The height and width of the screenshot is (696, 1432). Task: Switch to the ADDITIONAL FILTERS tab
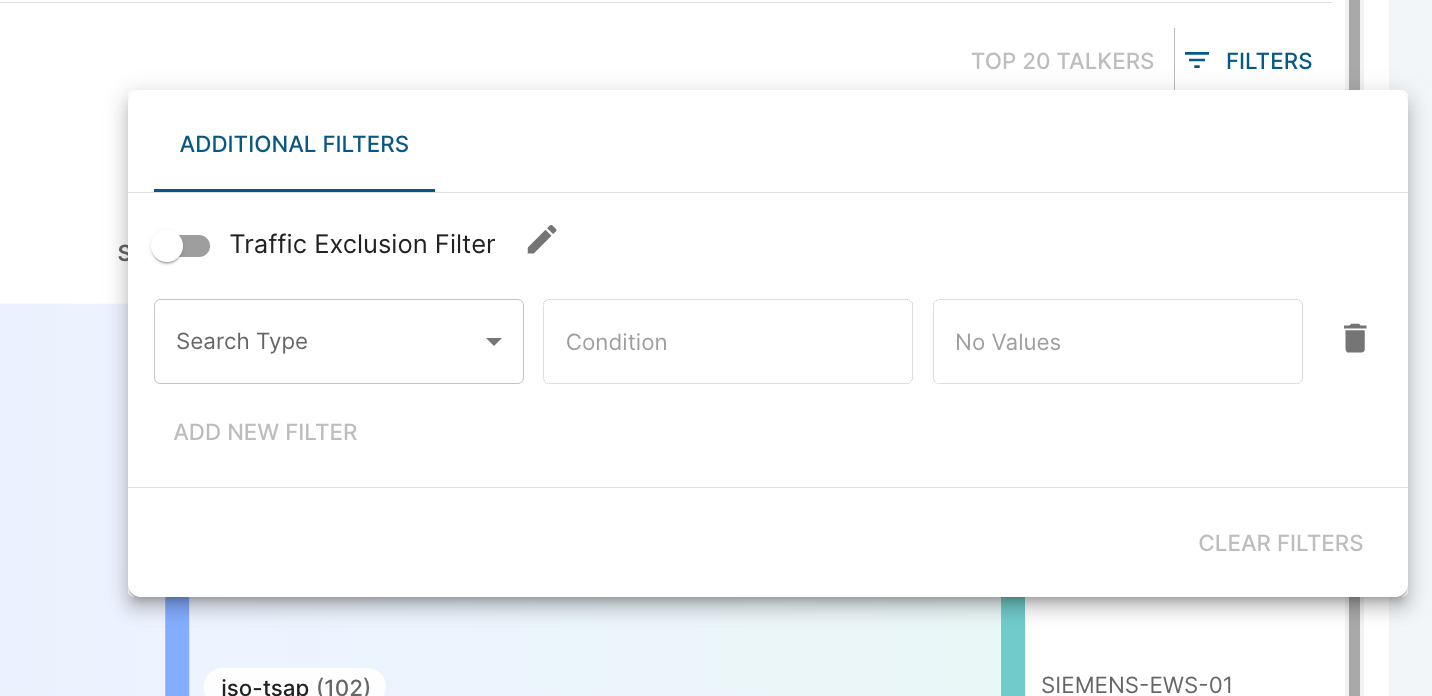[x=294, y=145]
